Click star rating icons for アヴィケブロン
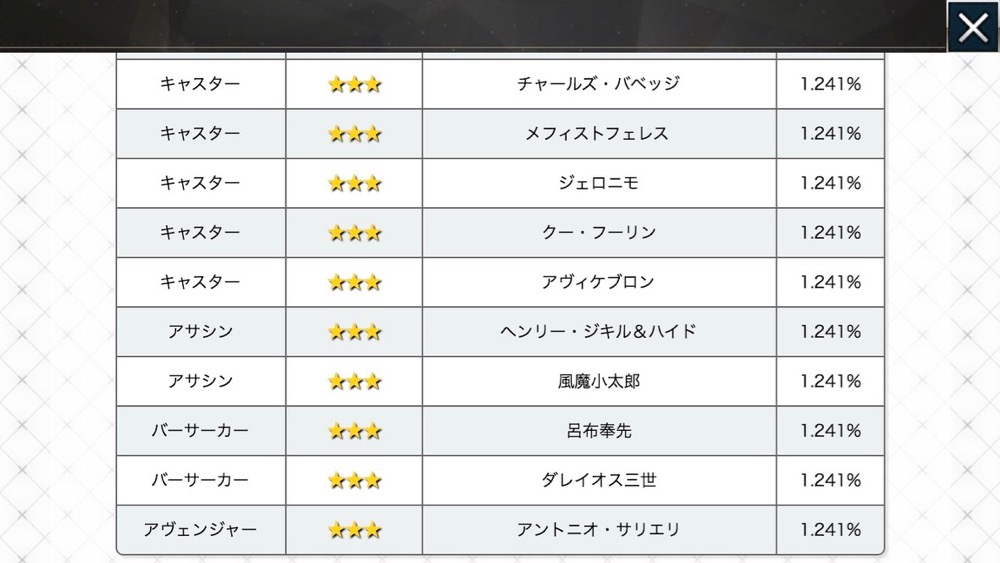This screenshot has height=563, width=1000. [x=355, y=282]
